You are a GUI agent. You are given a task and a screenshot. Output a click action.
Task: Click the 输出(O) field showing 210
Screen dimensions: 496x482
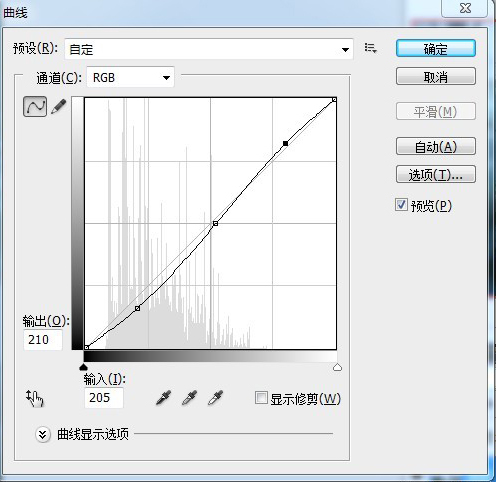tap(43, 340)
